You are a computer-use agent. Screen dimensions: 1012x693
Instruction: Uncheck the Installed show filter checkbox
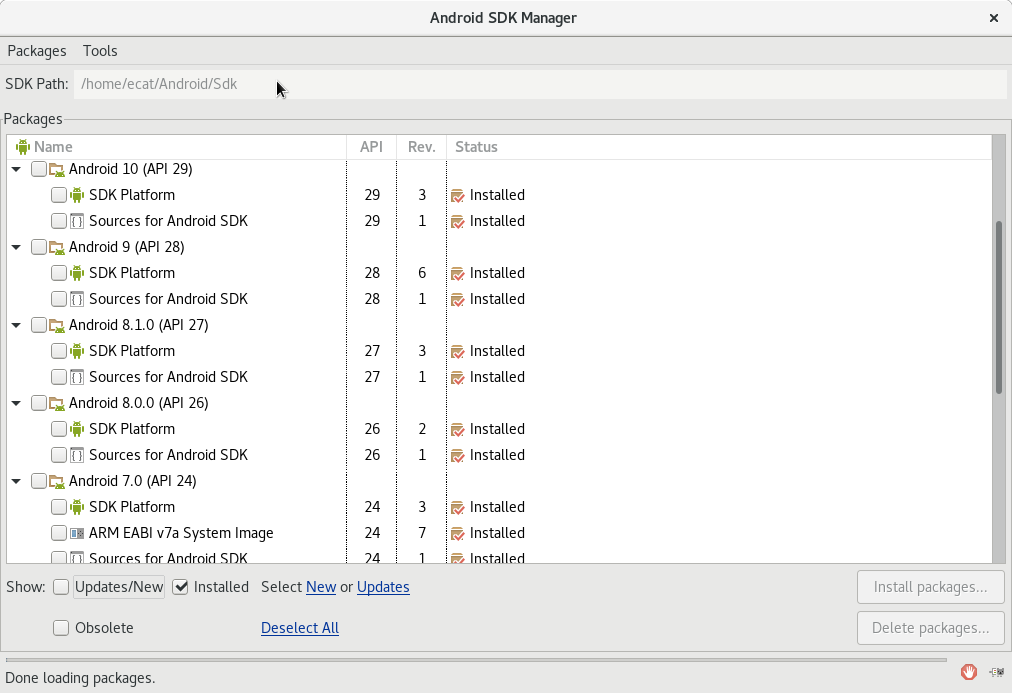coord(180,587)
